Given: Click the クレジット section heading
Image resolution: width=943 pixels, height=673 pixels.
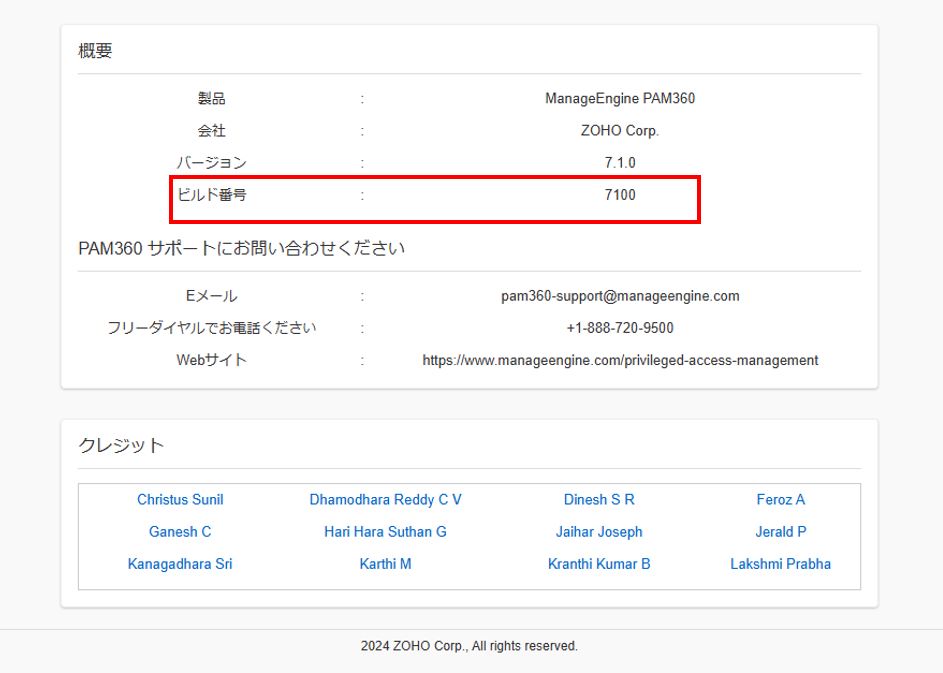Looking at the screenshot, I should (x=121, y=445).
